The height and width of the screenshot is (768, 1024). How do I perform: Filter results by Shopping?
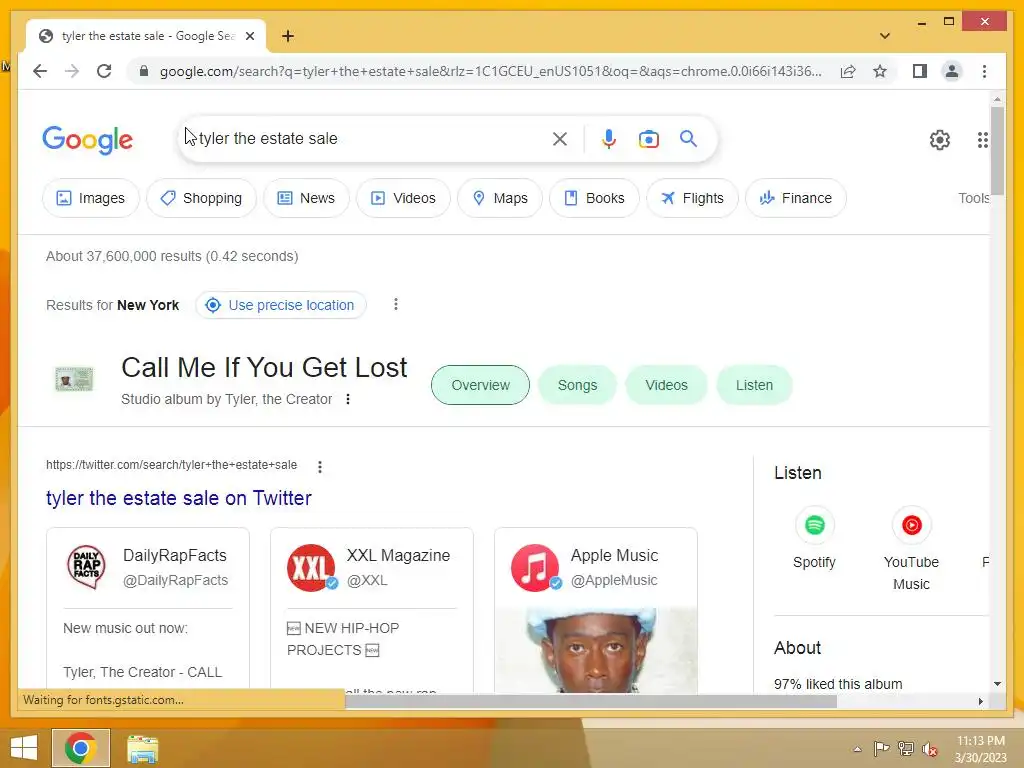[201, 198]
